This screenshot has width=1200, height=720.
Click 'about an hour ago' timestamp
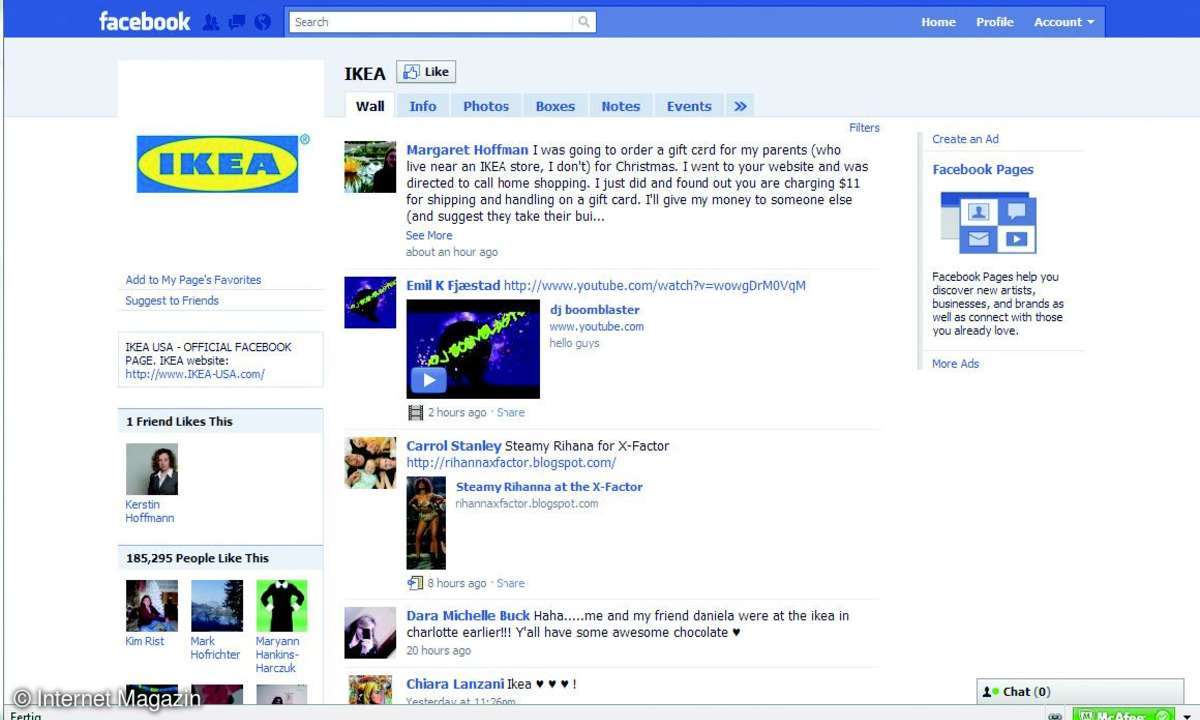click(451, 253)
